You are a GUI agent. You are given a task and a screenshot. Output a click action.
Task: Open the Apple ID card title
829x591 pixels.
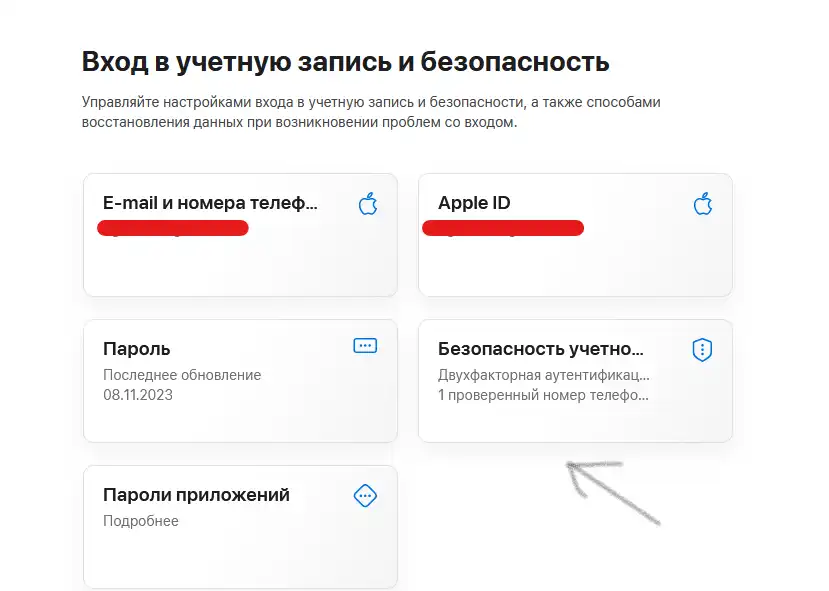point(474,202)
